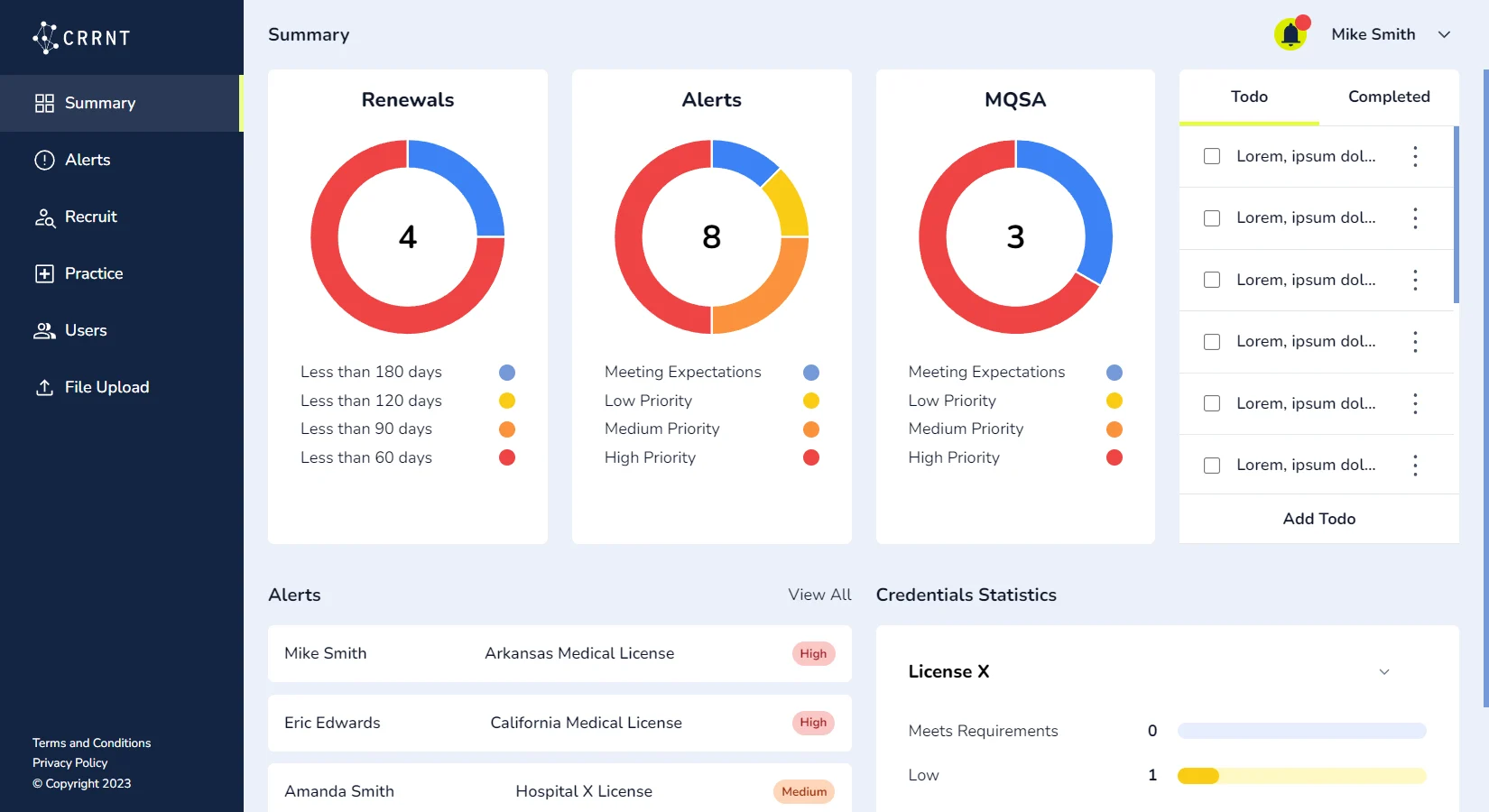Expand the Mike Smith user menu chevron
Screen dimensions: 1489x812
1444,34
